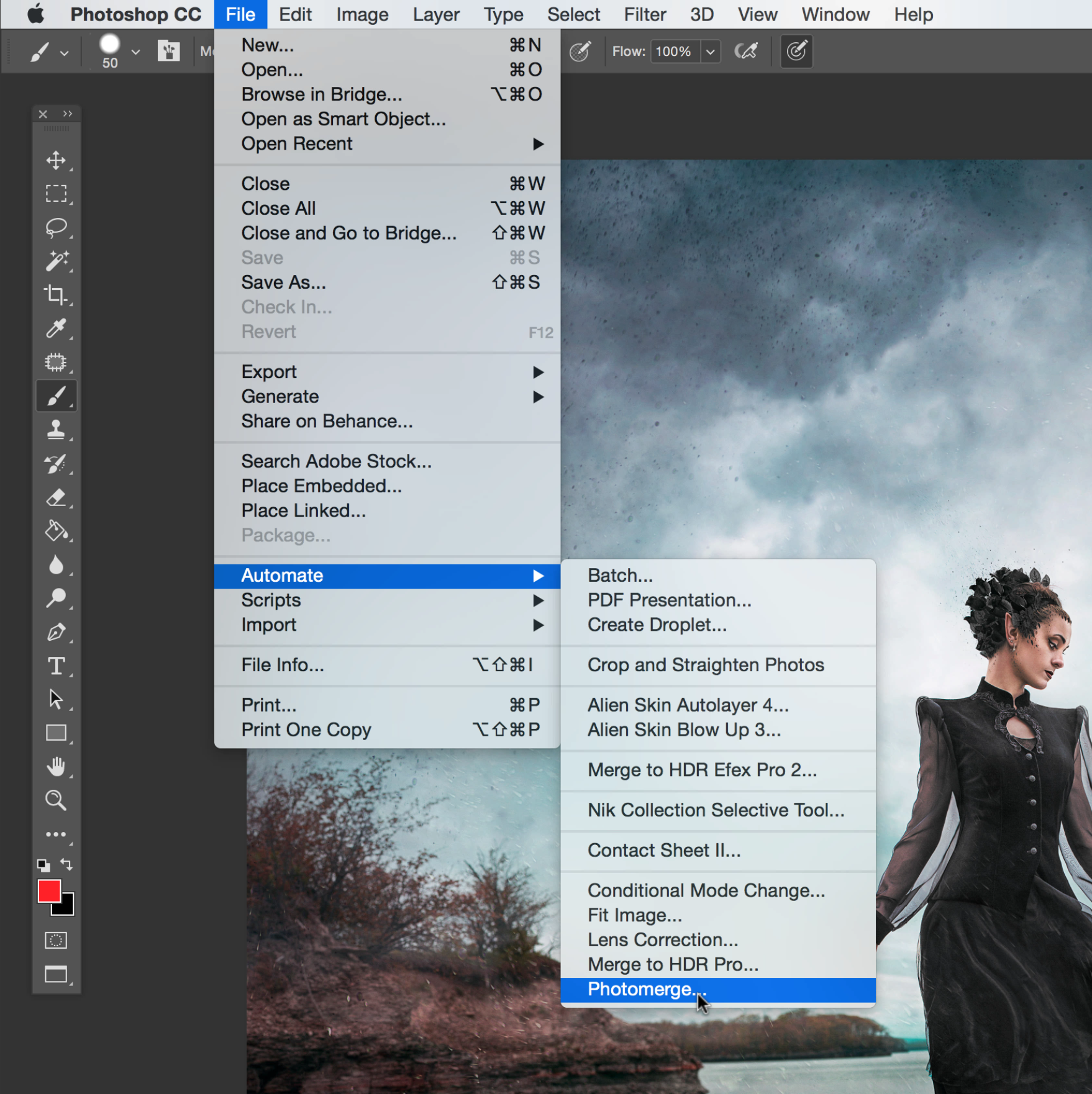Screen dimensions: 1092x1094
Task: Open the Window menu
Action: click(835, 14)
